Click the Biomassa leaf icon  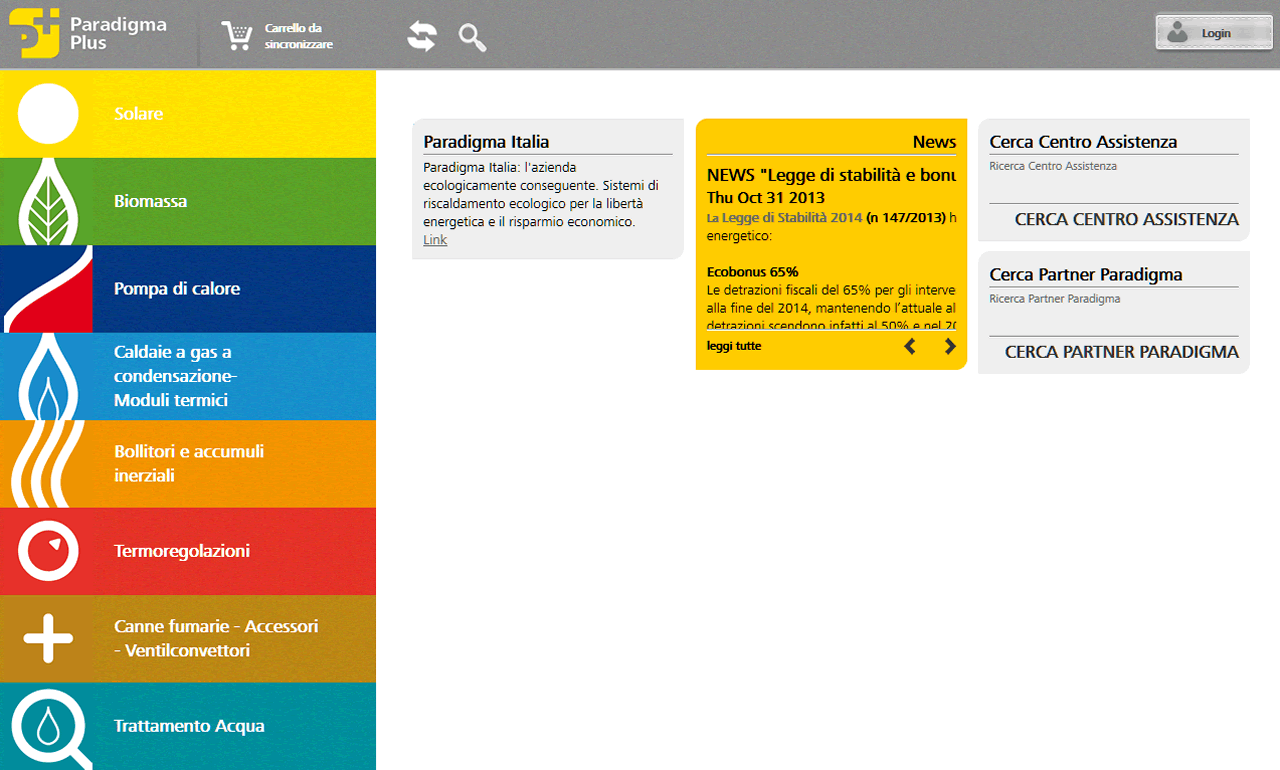[48, 202]
